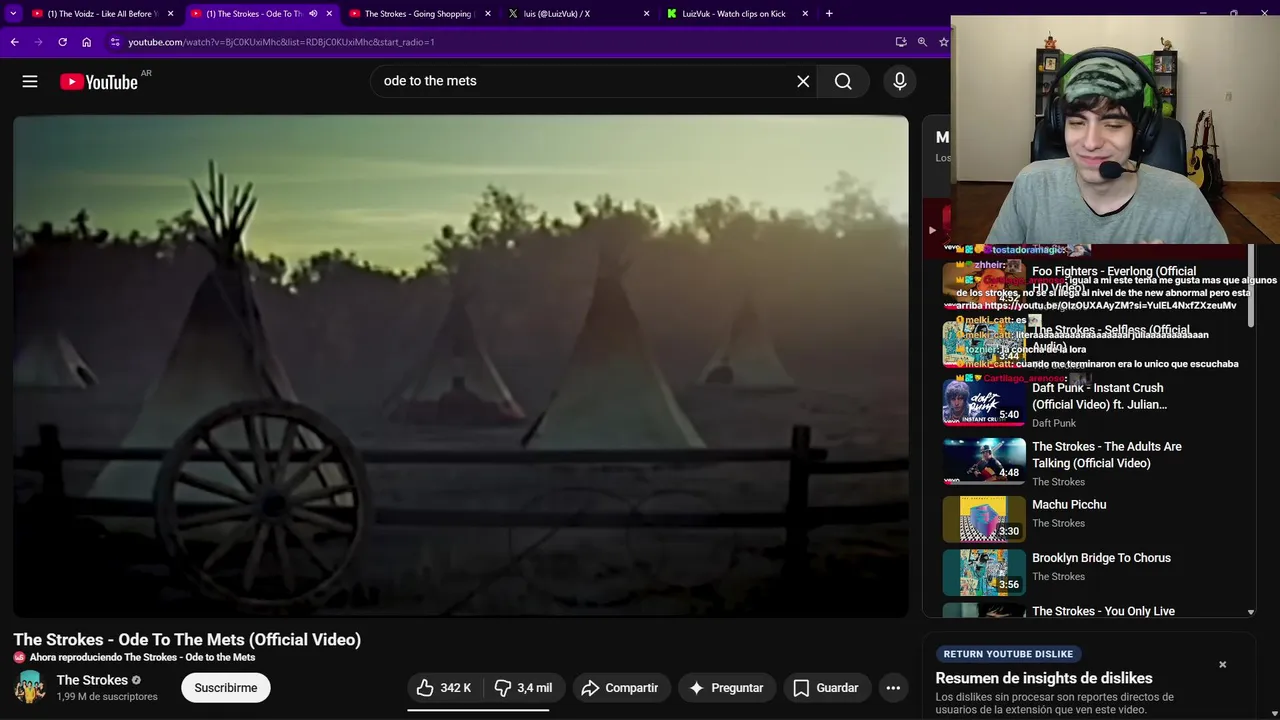Open tab search dropdown arrow
Viewport: 1280px width, 720px height.
[13, 14]
